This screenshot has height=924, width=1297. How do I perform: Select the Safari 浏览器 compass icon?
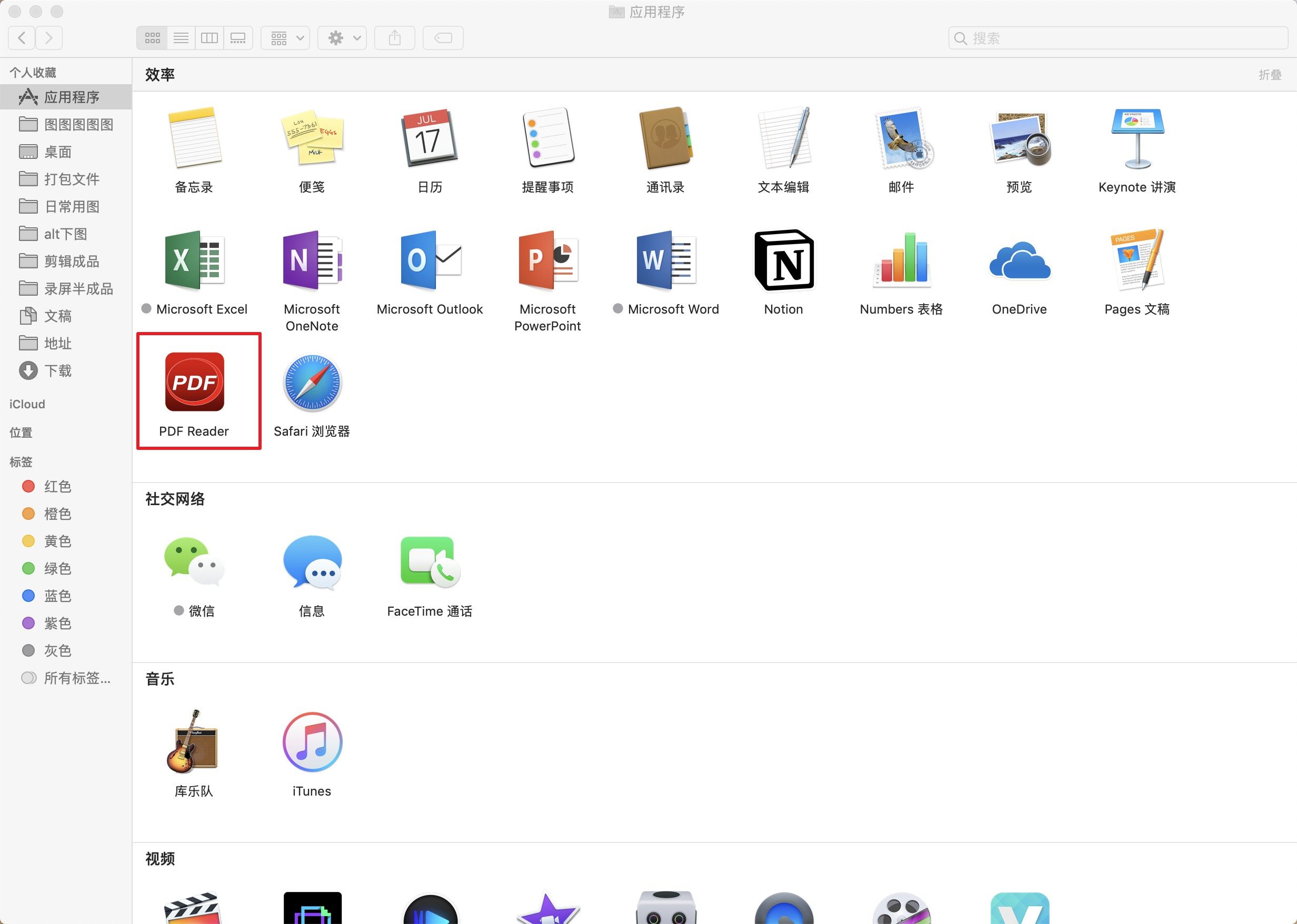point(312,382)
